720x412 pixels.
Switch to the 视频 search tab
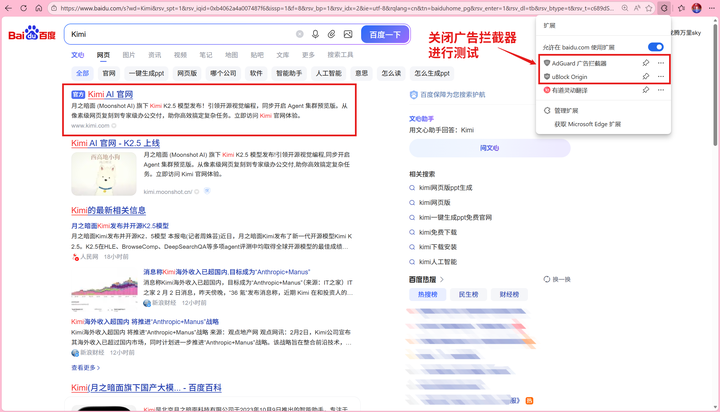(180, 55)
